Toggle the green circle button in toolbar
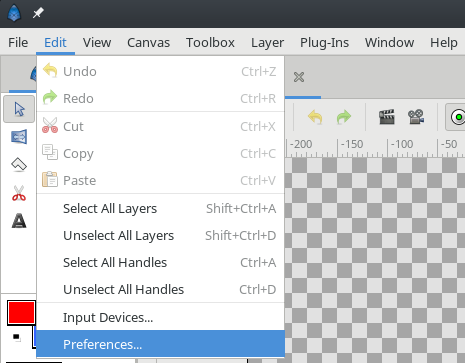 click(x=458, y=117)
